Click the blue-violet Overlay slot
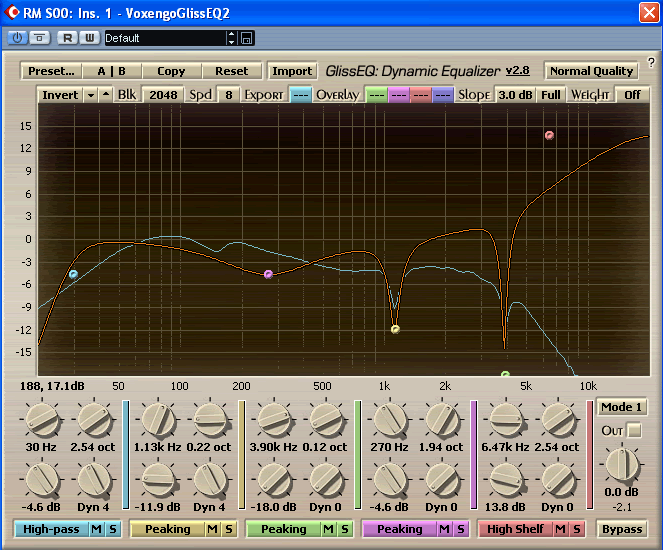 click(x=443, y=95)
